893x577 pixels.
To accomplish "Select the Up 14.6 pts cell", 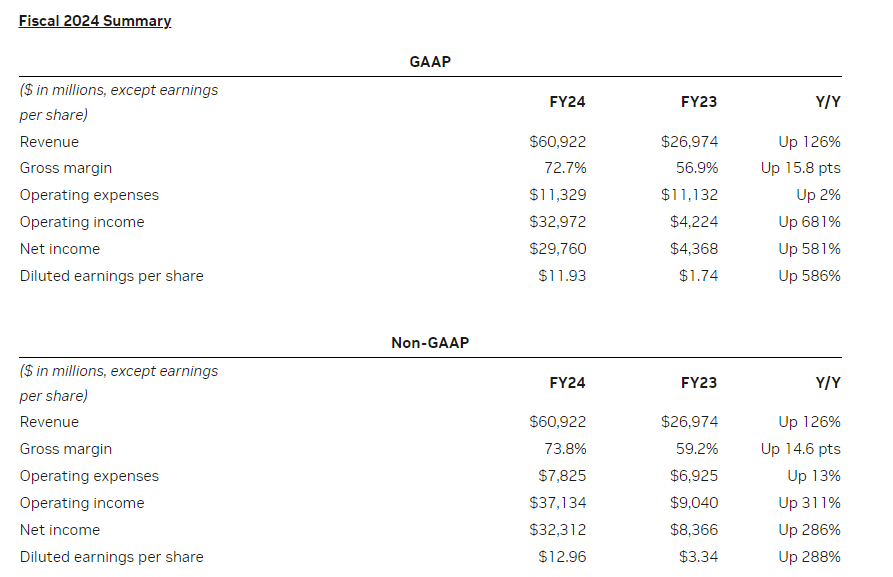I will [800, 449].
